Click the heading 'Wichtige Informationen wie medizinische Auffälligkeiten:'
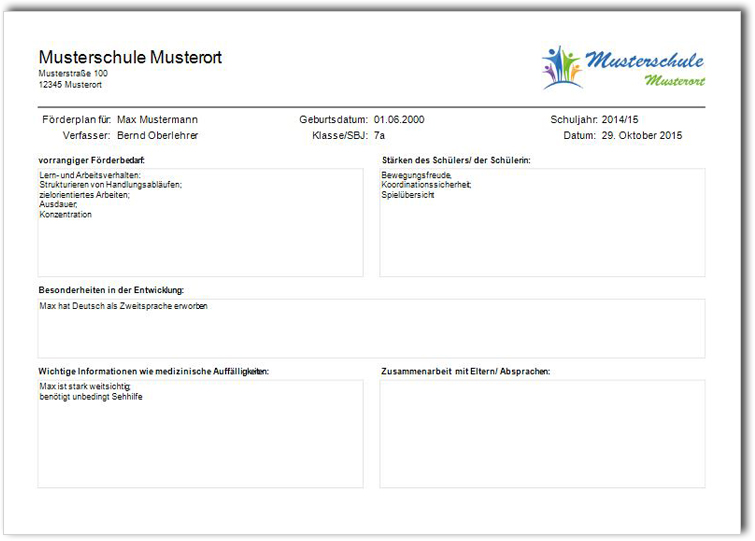 [x=154, y=372]
